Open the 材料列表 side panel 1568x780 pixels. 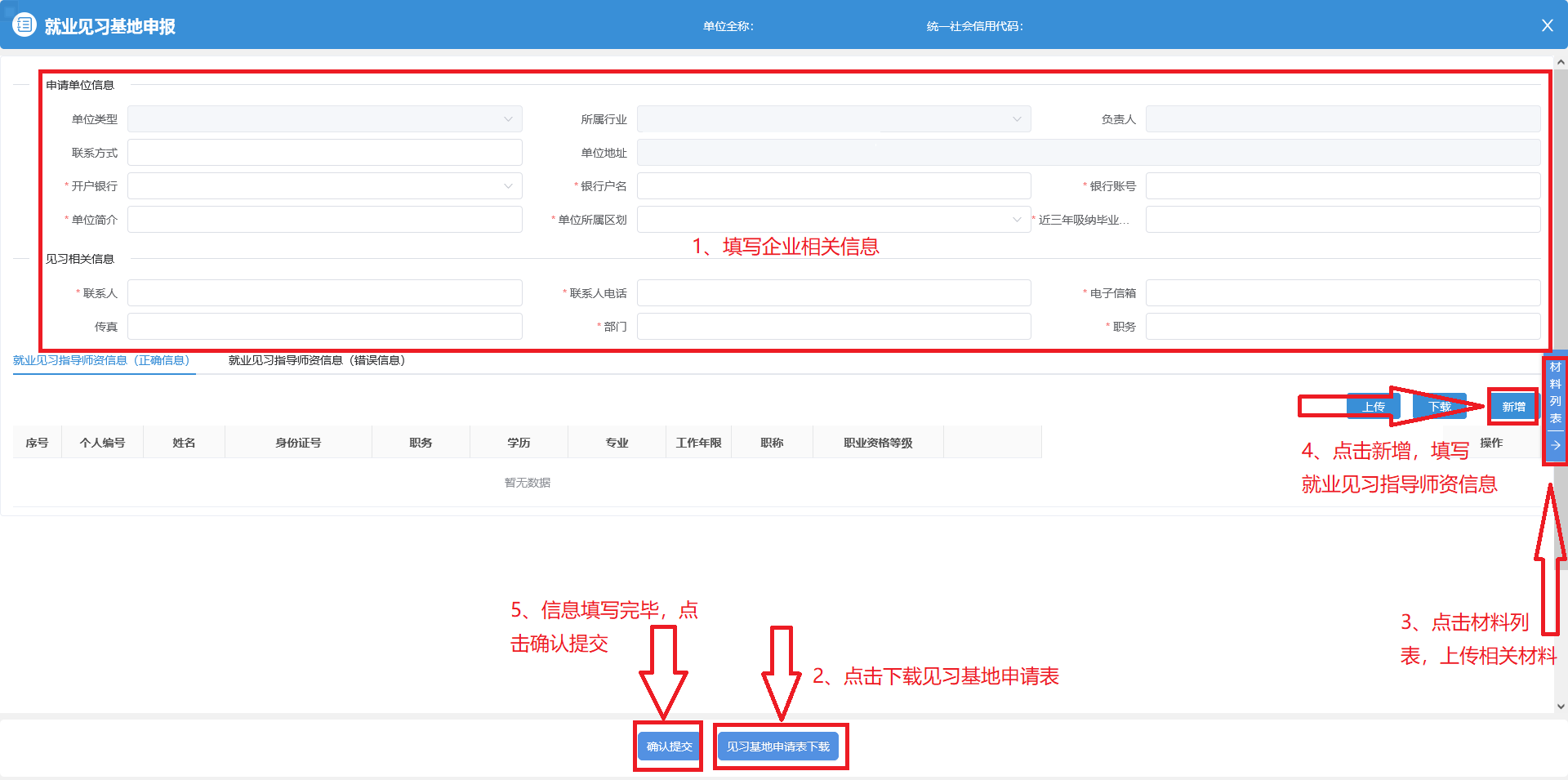tap(1556, 393)
